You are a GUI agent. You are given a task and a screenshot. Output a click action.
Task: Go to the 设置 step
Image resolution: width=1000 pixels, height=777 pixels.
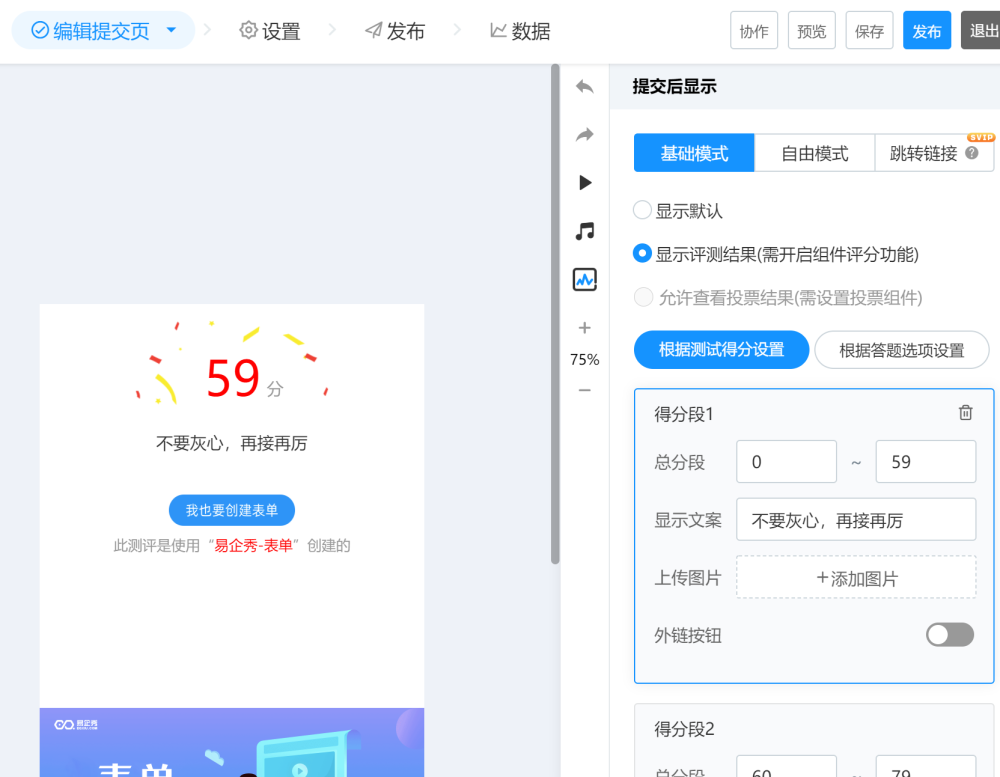click(270, 31)
